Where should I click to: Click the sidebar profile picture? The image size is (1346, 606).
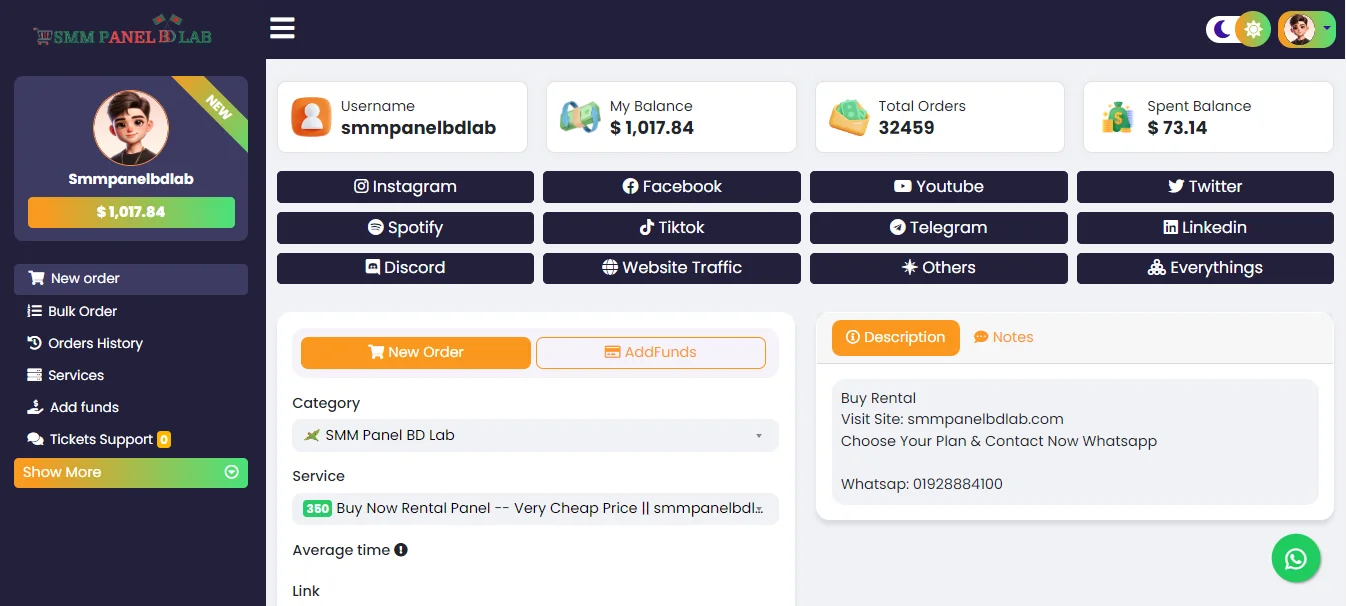[131, 127]
